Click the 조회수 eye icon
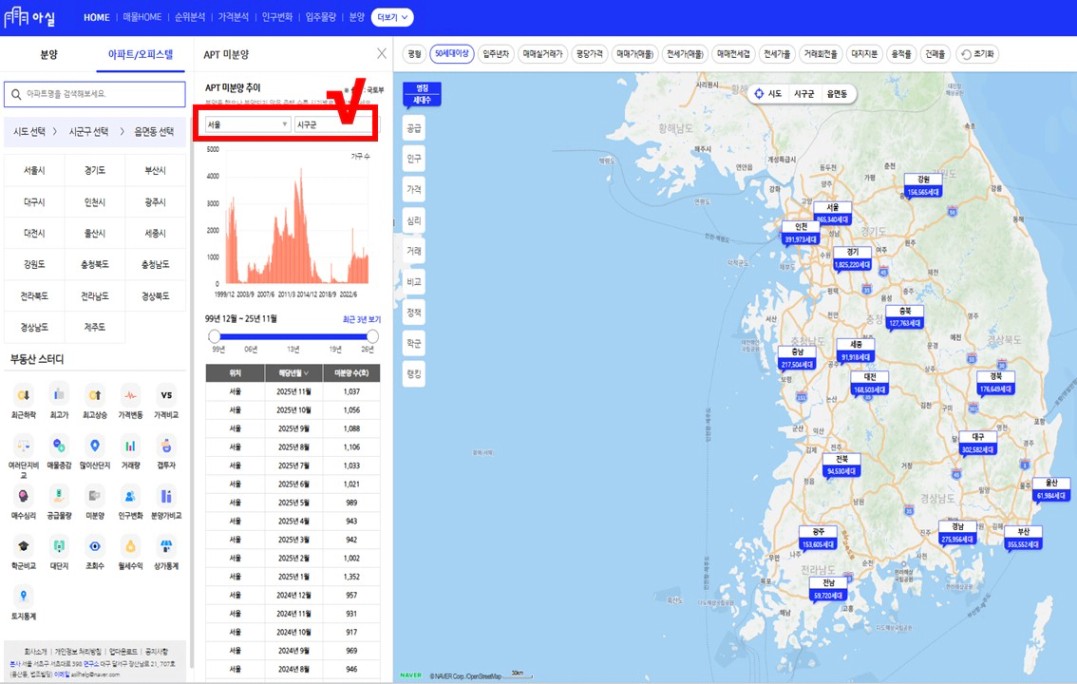 point(94,547)
